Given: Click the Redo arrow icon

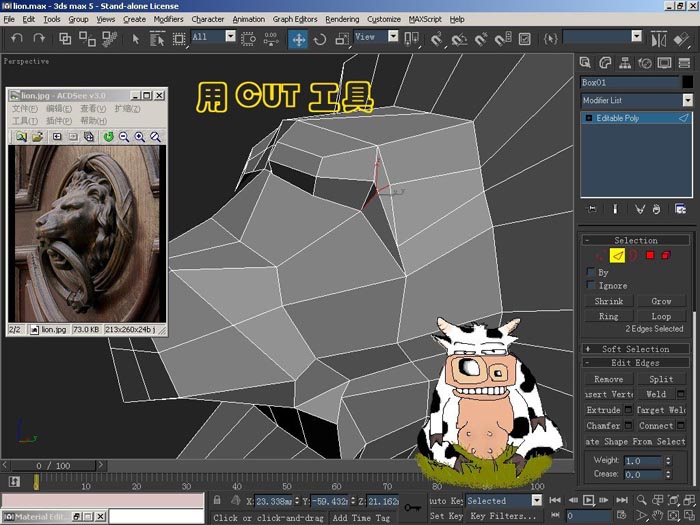Looking at the screenshot, I should pyautogui.click(x=39, y=39).
